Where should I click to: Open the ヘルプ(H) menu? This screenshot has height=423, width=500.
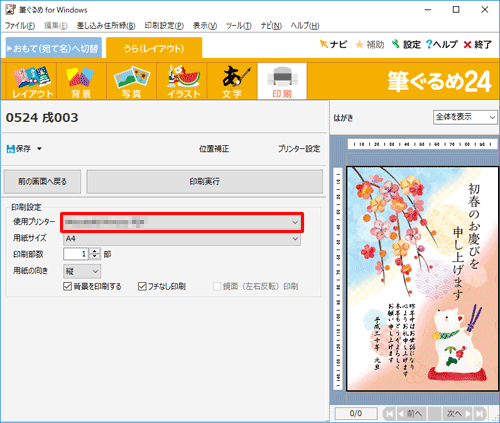pos(305,26)
